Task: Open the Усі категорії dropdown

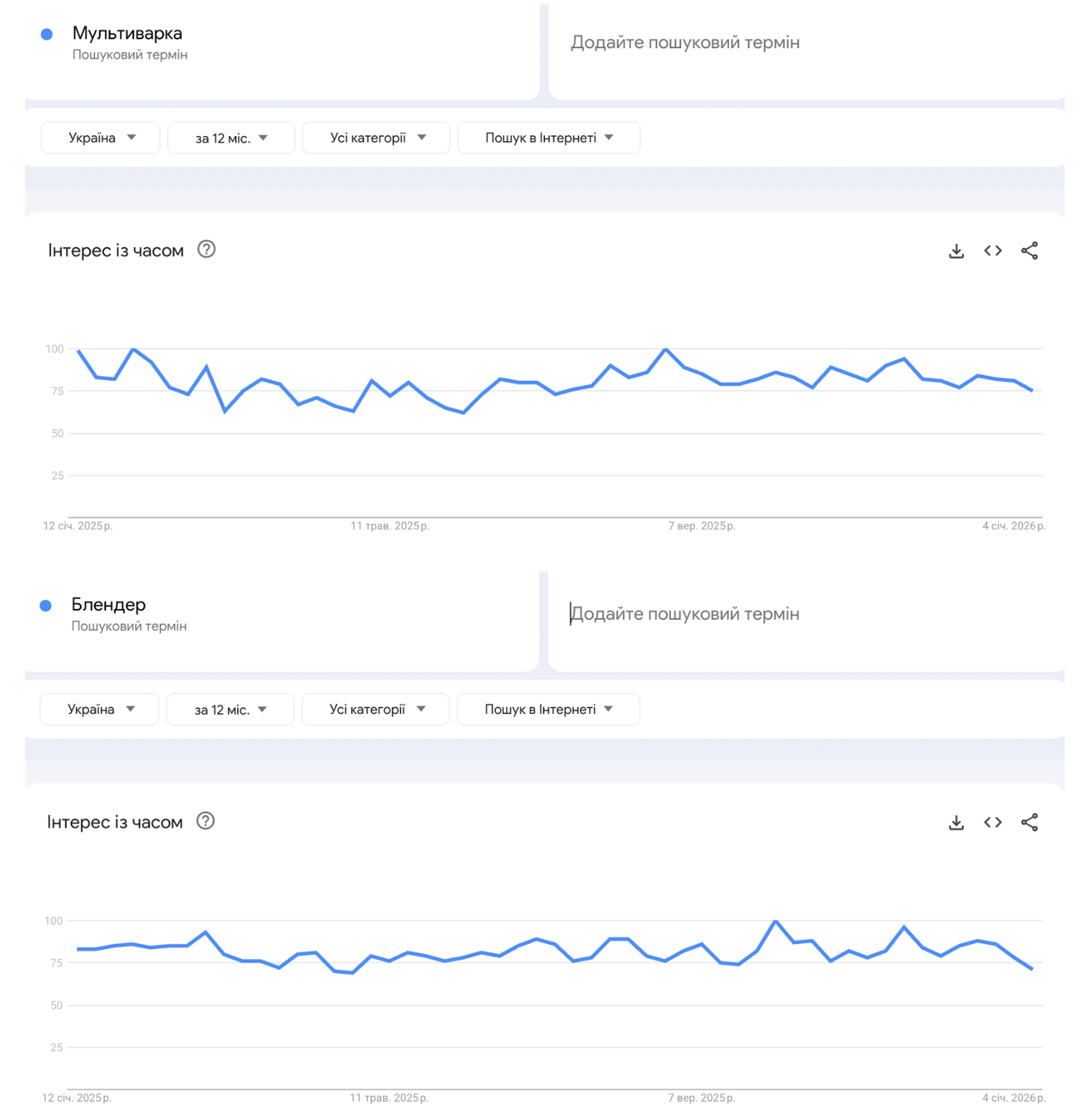Action: point(375,138)
